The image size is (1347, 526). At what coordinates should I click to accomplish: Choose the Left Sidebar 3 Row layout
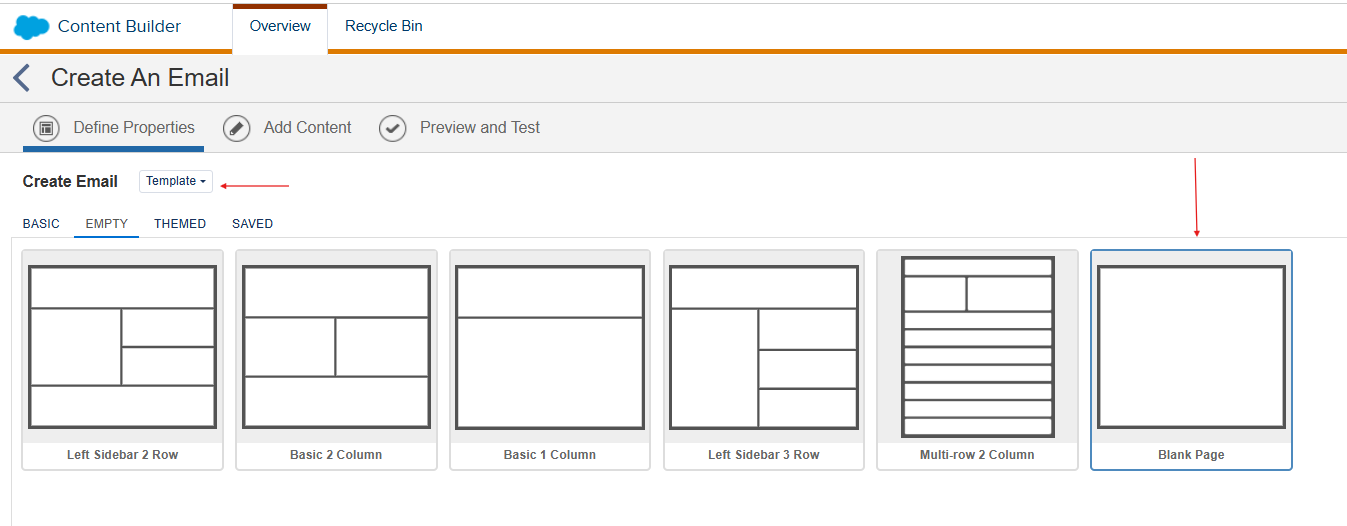764,359
